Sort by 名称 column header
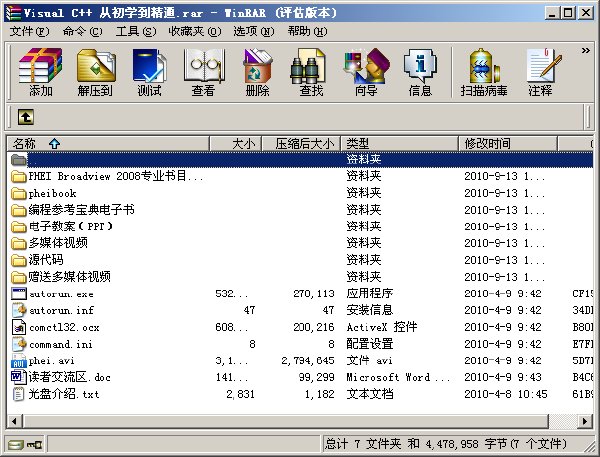This screenshot has width=600, height=457. [x=108, y=144]
